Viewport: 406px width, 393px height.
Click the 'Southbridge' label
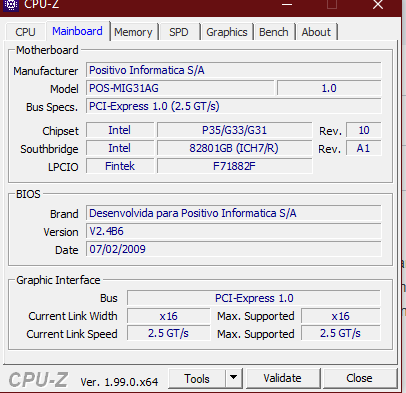coord(49,149)
